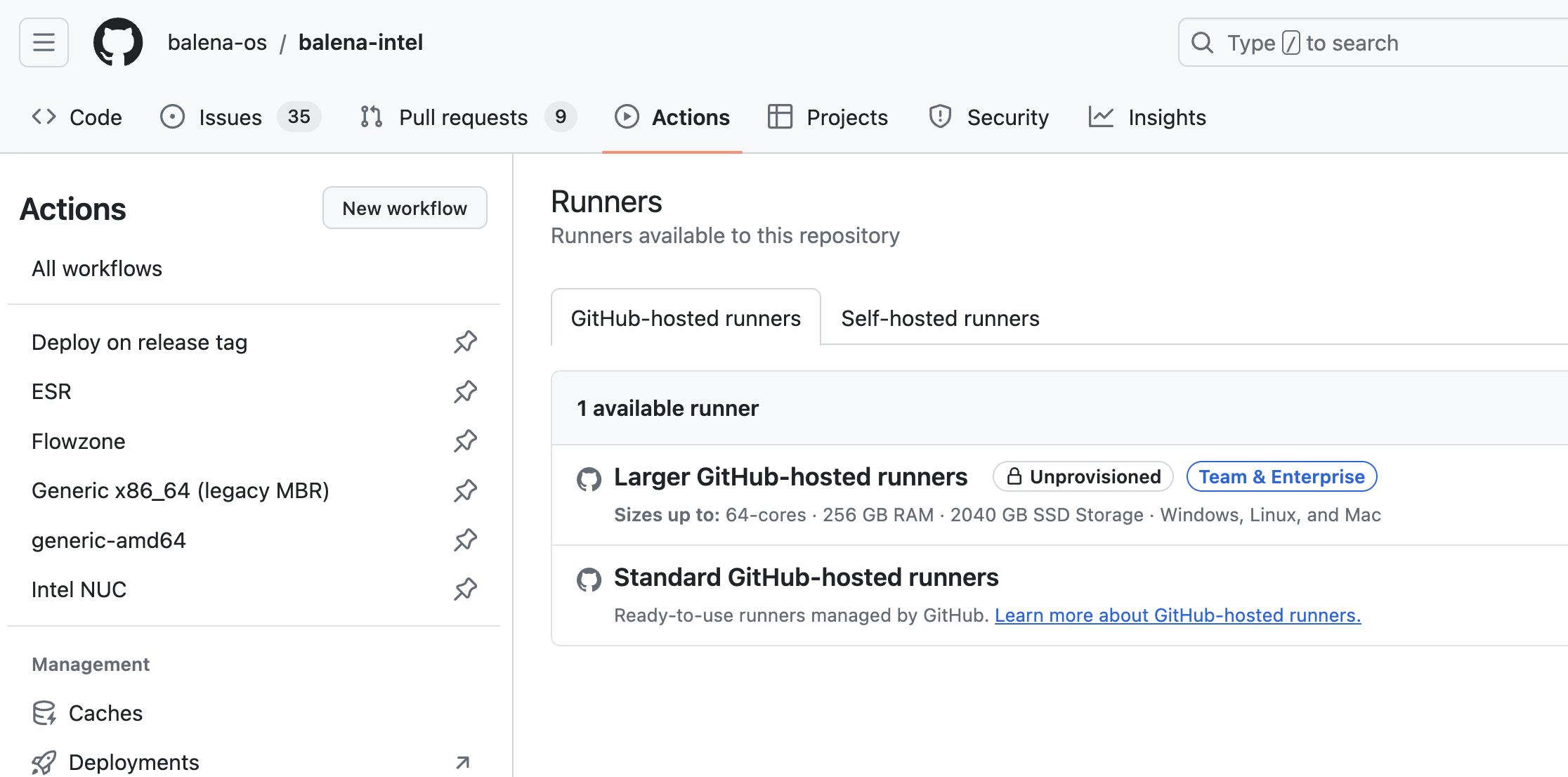Viewport: 1568px width, 777px height.
Task: Click pin icon beside generic-amd64
Action: pos(465,540)
